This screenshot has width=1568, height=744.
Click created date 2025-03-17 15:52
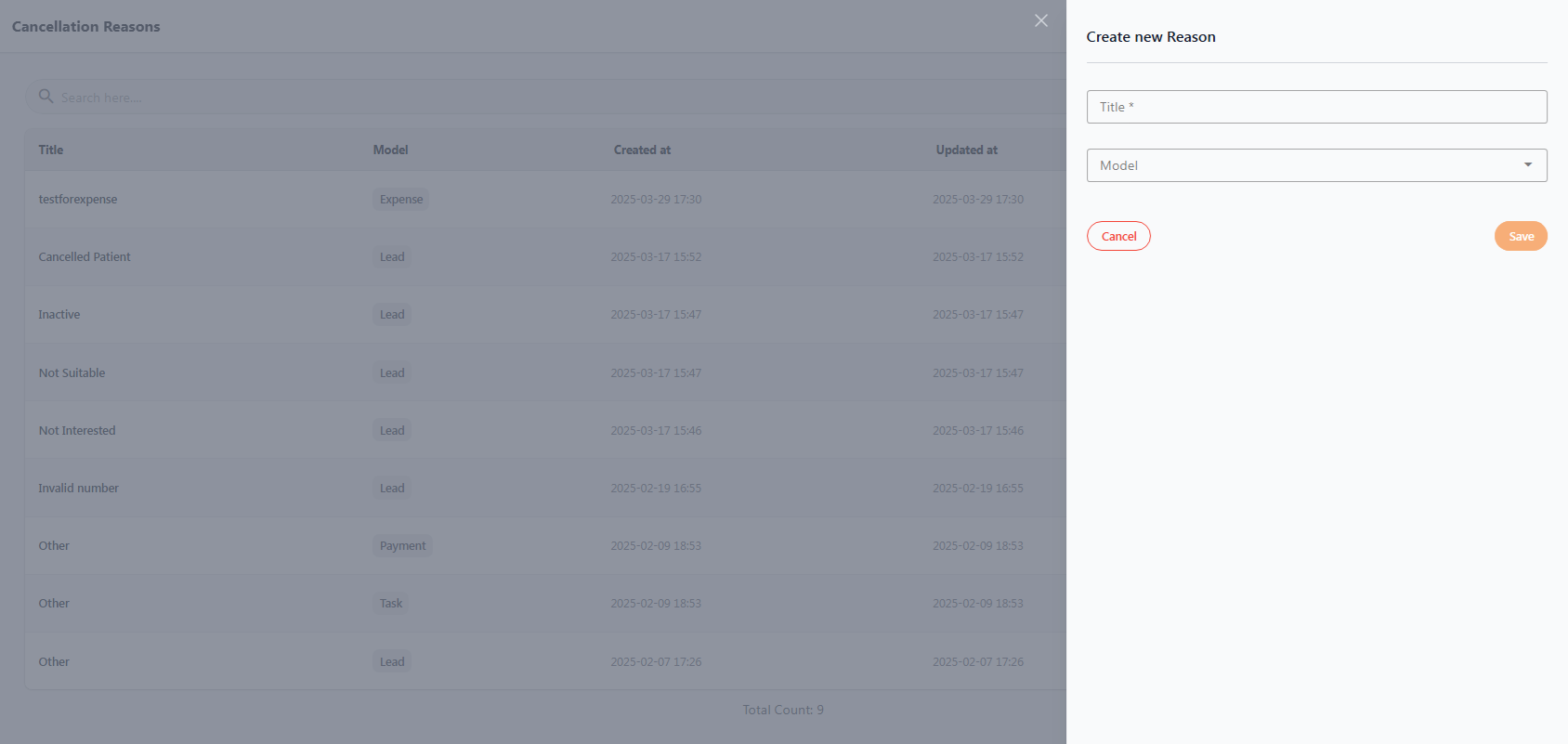(656, 256)
